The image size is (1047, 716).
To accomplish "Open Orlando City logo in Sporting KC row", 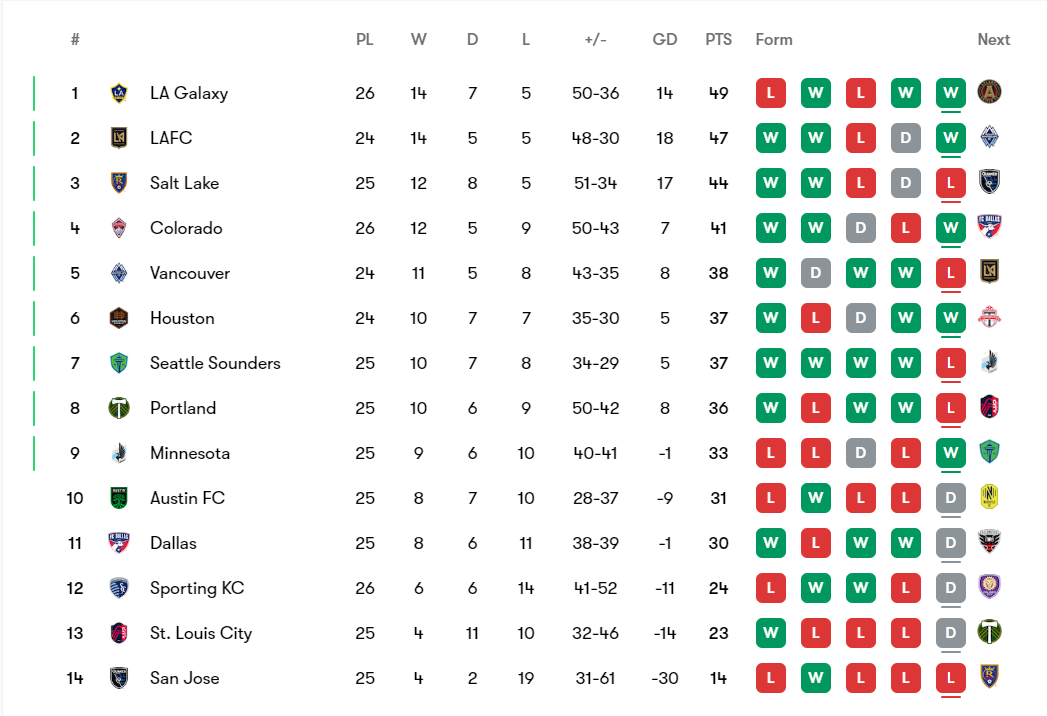I will pyautogui.click(x=989, y=588).
